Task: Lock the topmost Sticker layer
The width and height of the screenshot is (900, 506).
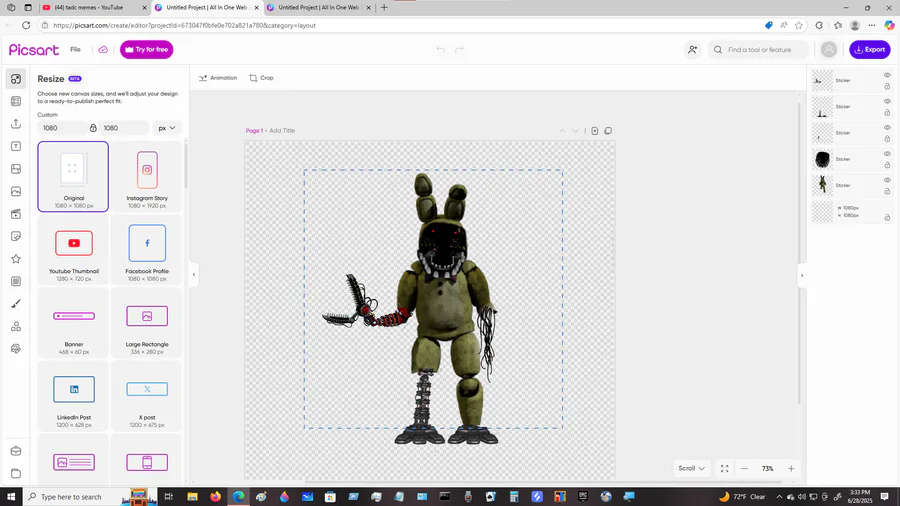Action: 887,87
